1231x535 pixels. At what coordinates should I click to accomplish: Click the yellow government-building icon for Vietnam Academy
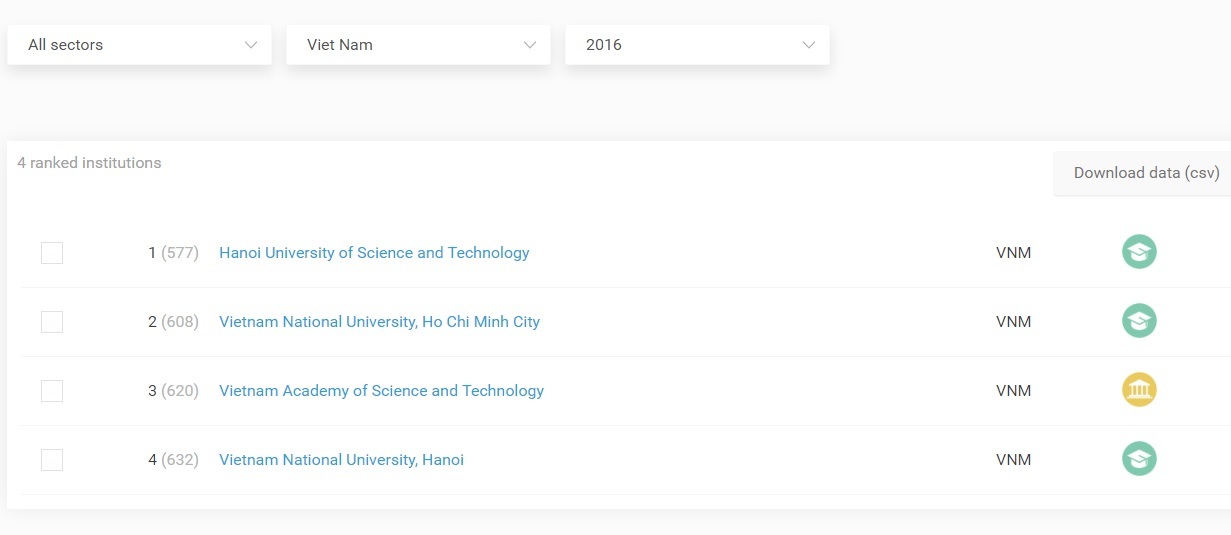click(x=1139, y=390)
